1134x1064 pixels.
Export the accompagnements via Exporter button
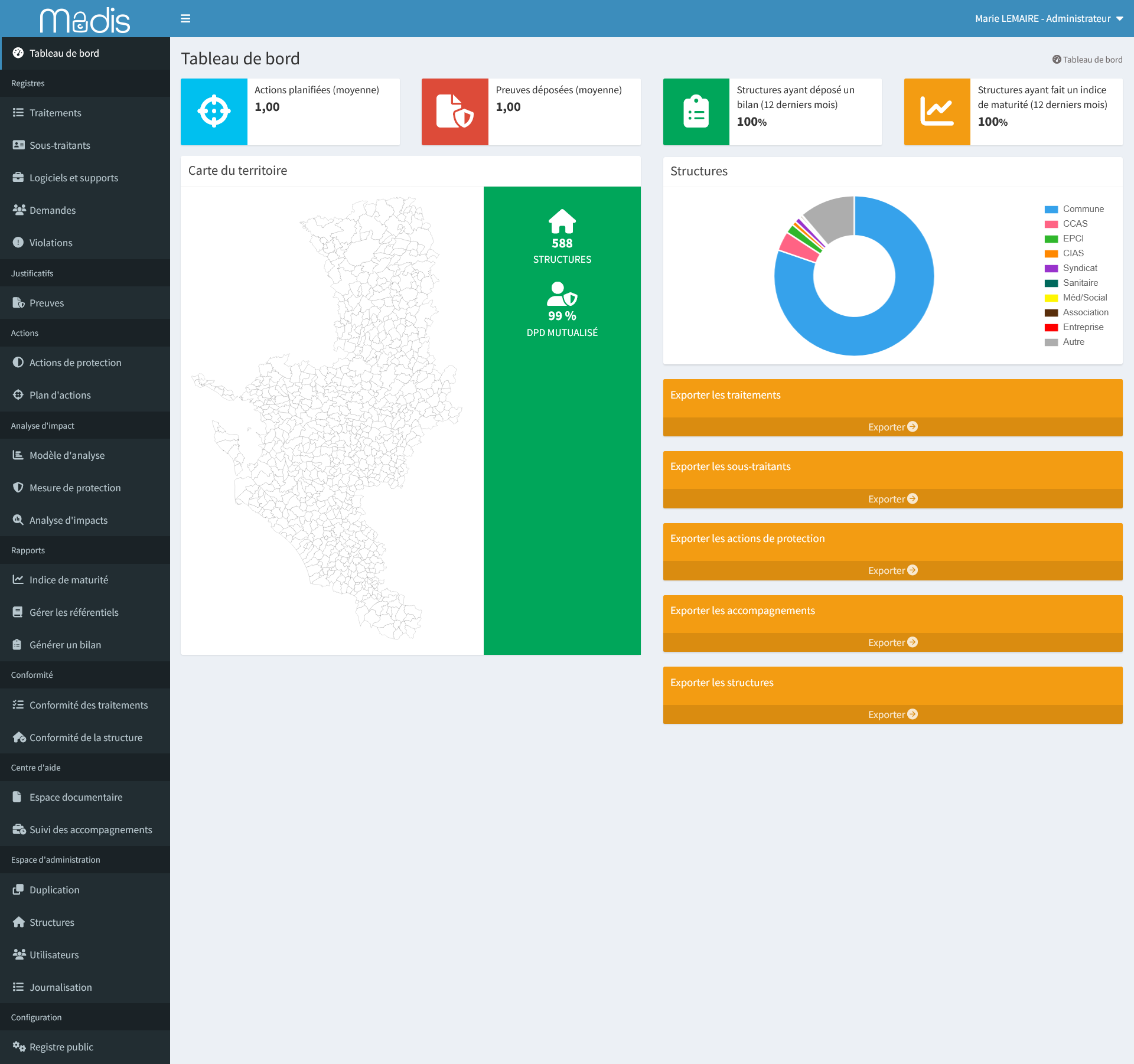tap(892, 642)
